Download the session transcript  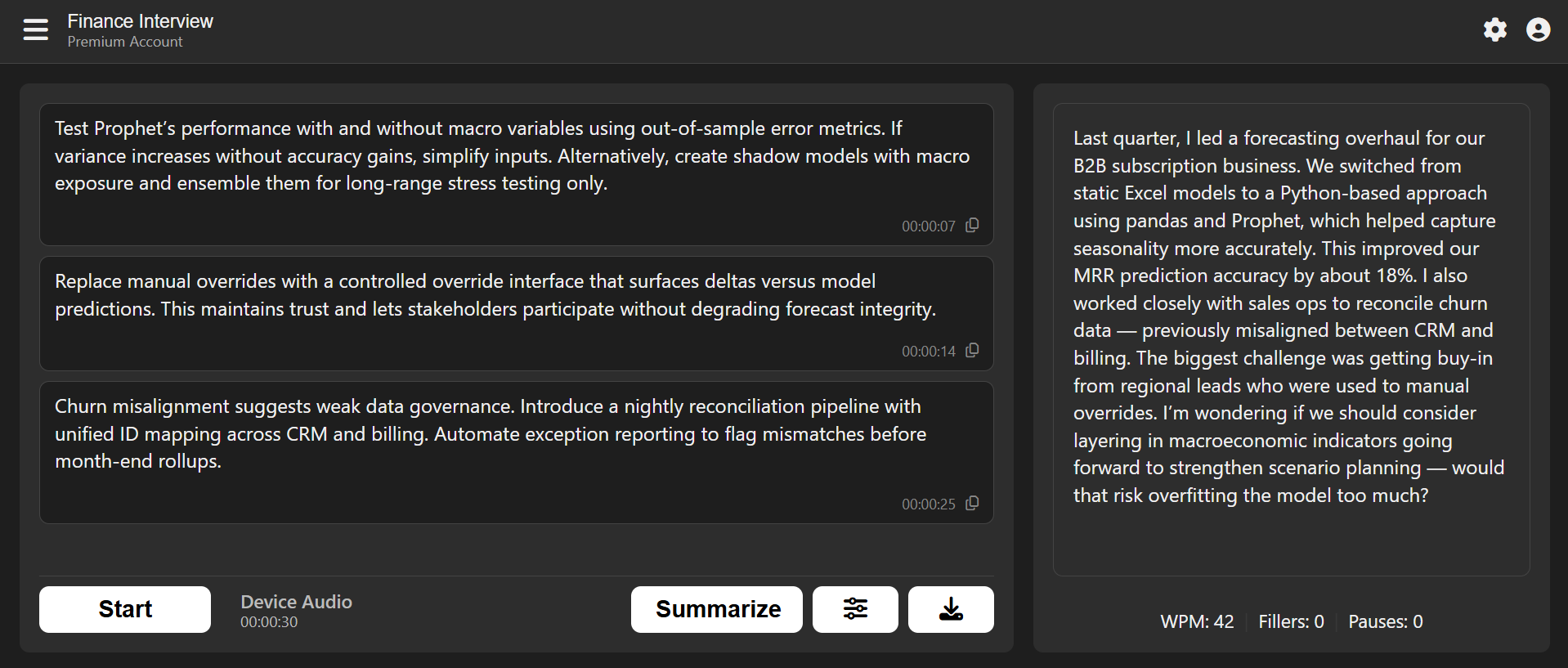click(950, 609)
